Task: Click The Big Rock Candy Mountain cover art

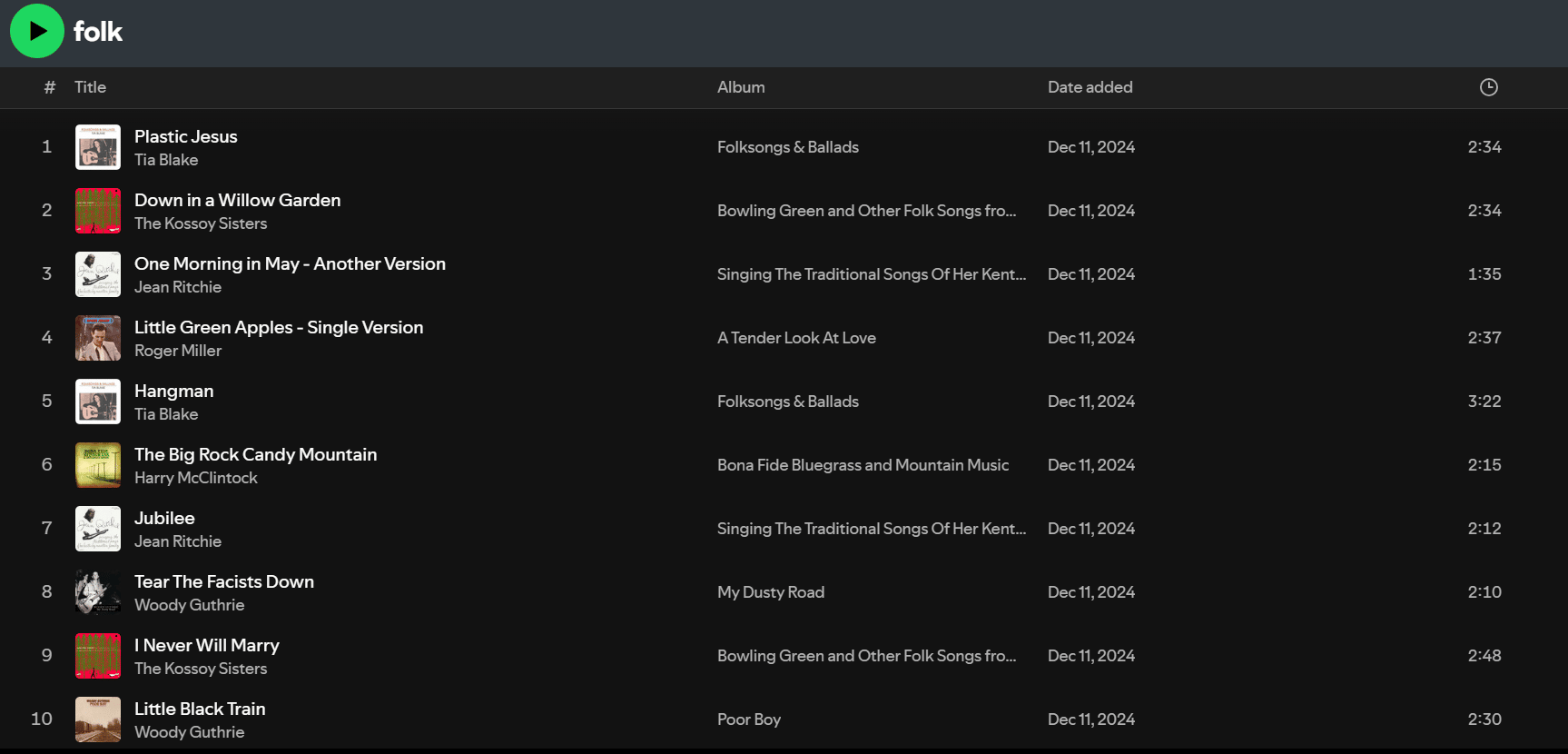Action: [98, 465]
